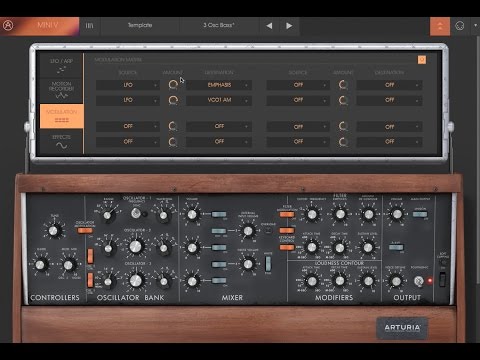The height and width of the screenshot is (360, 480).
Task: Open the Template preset type dropdown
Action: 140,25
